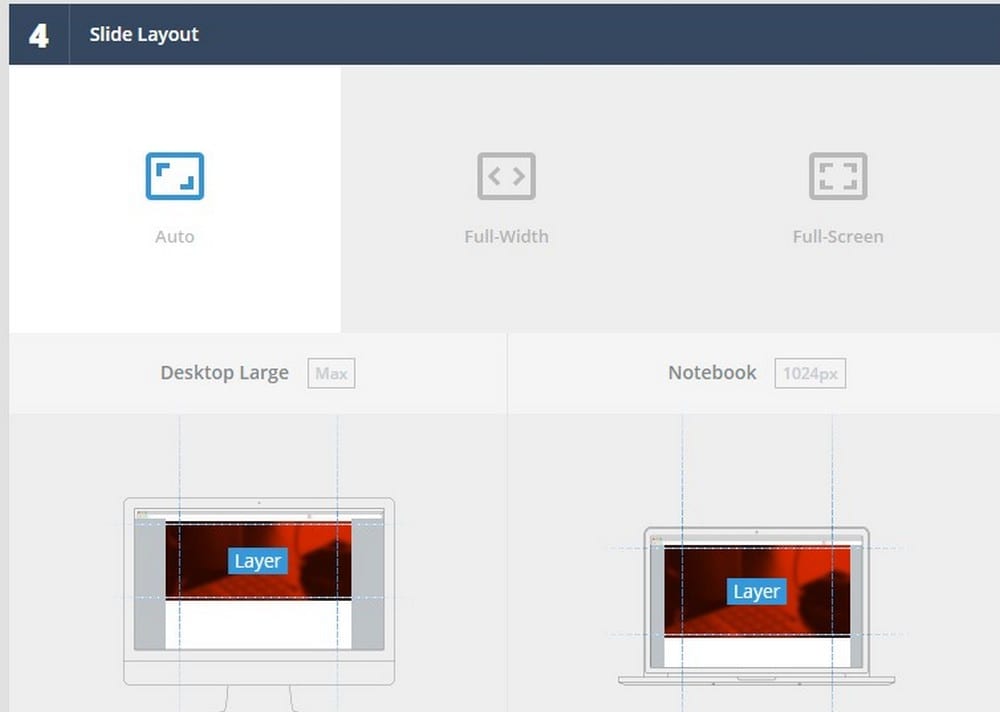Select the Full-Width layout icon
Screen dimensions: 1000x712
(506, 176)
